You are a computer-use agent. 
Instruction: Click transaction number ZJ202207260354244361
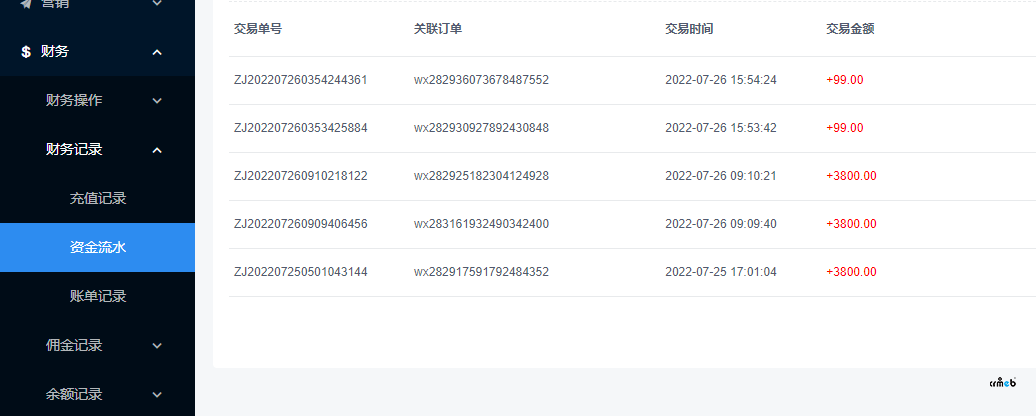tap(301, 80)
